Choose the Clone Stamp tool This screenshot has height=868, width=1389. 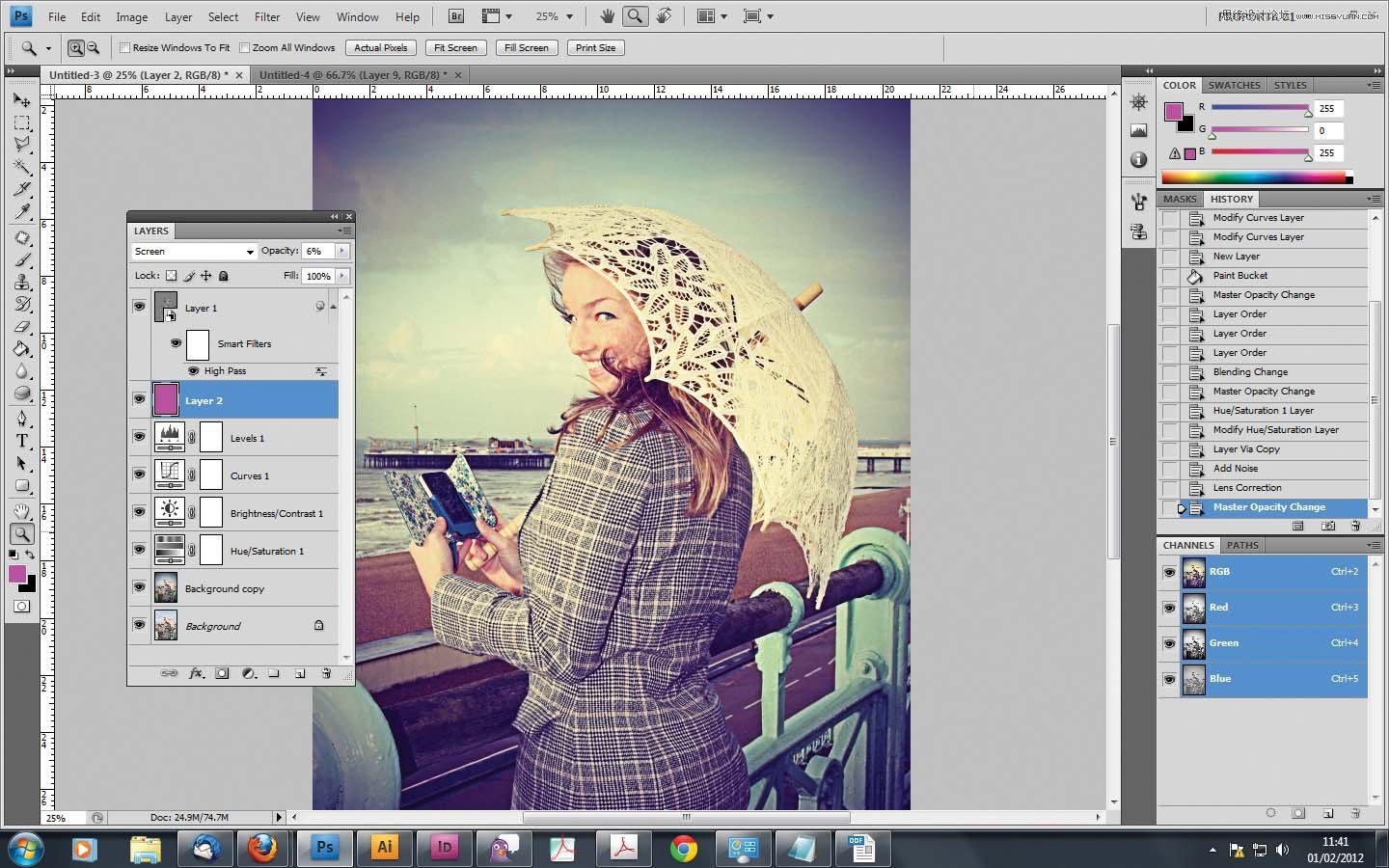(21, 282)
